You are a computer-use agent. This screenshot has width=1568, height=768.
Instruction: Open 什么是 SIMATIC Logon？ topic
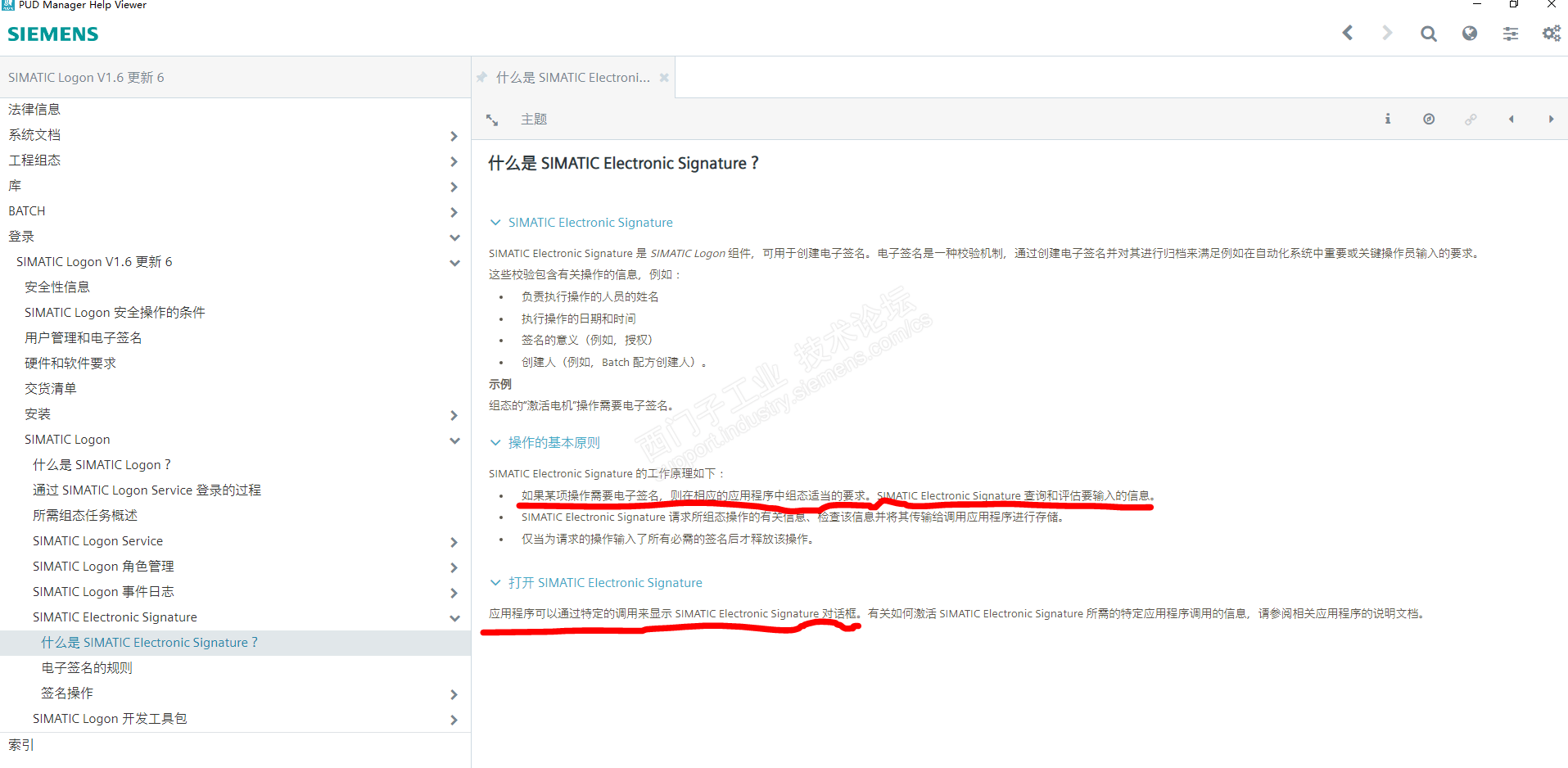point(102,465)
